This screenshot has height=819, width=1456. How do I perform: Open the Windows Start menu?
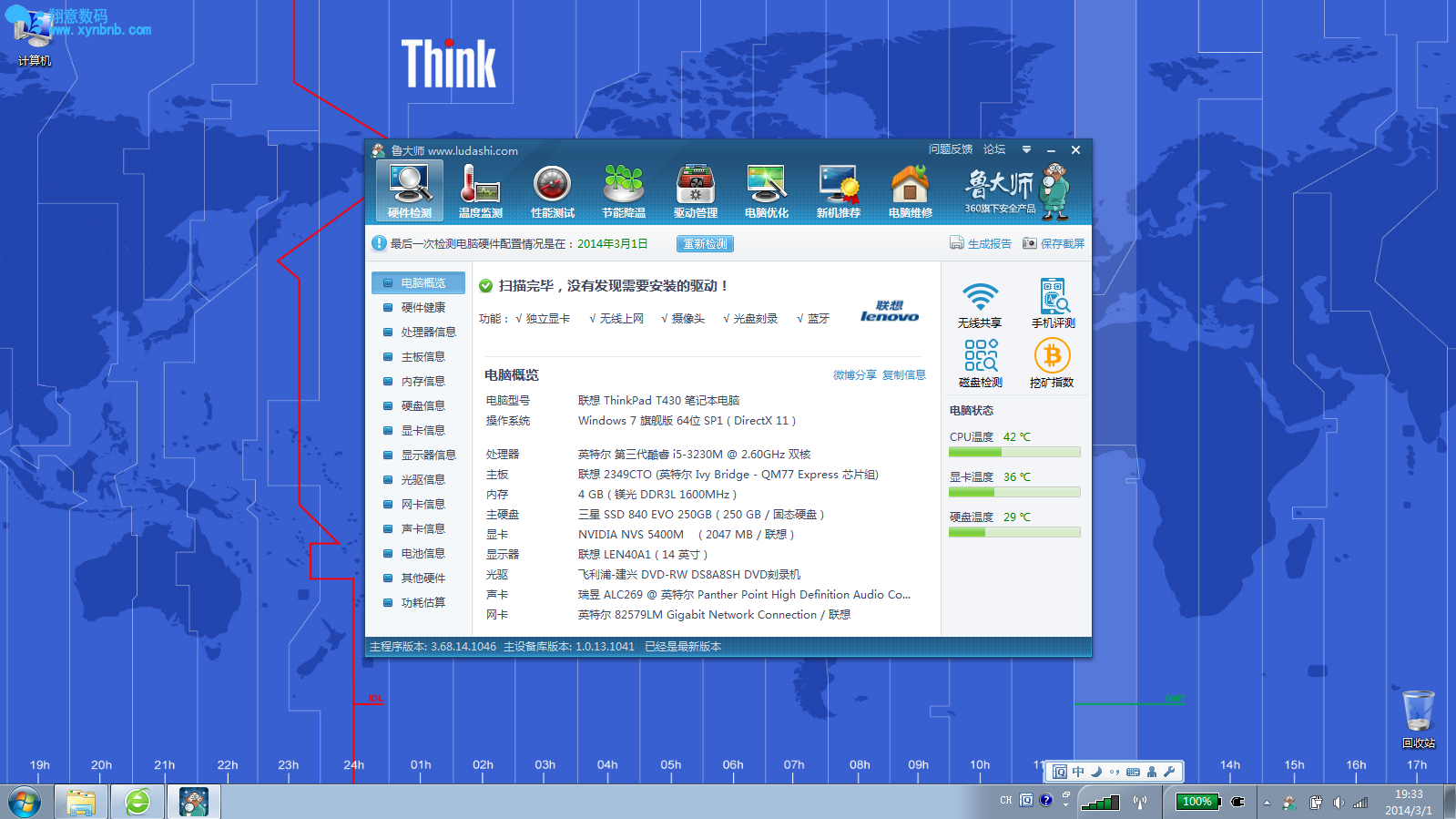pos(25,803)
